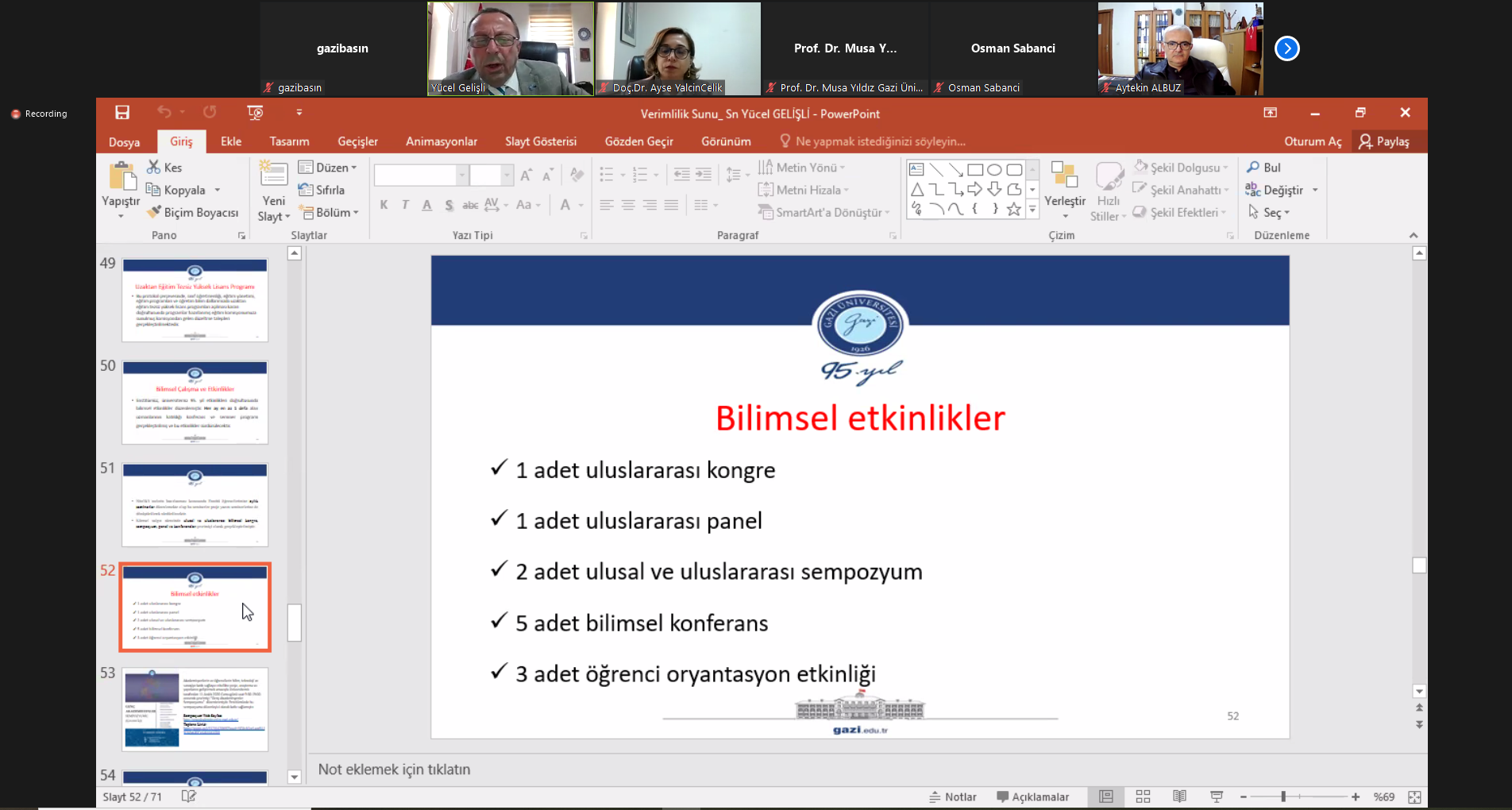The width and height of the screenshot is (1512, 810).
Task: Increase font size icon
Action: (x=526, y=175)
